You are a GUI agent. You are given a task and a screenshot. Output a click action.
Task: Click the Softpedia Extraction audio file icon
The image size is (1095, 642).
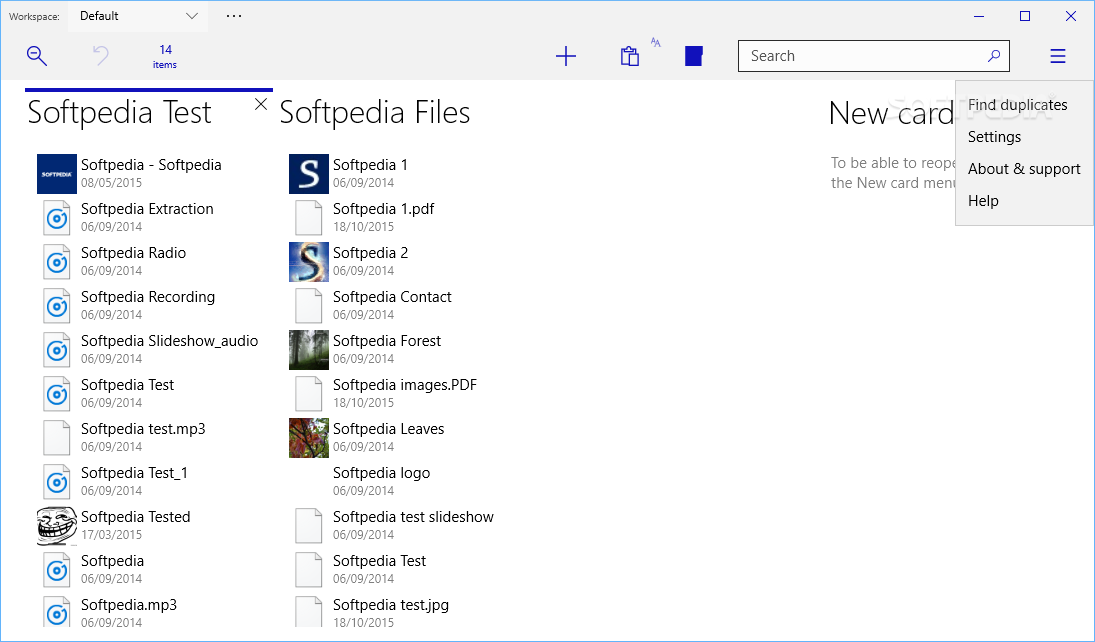(57, 218)
